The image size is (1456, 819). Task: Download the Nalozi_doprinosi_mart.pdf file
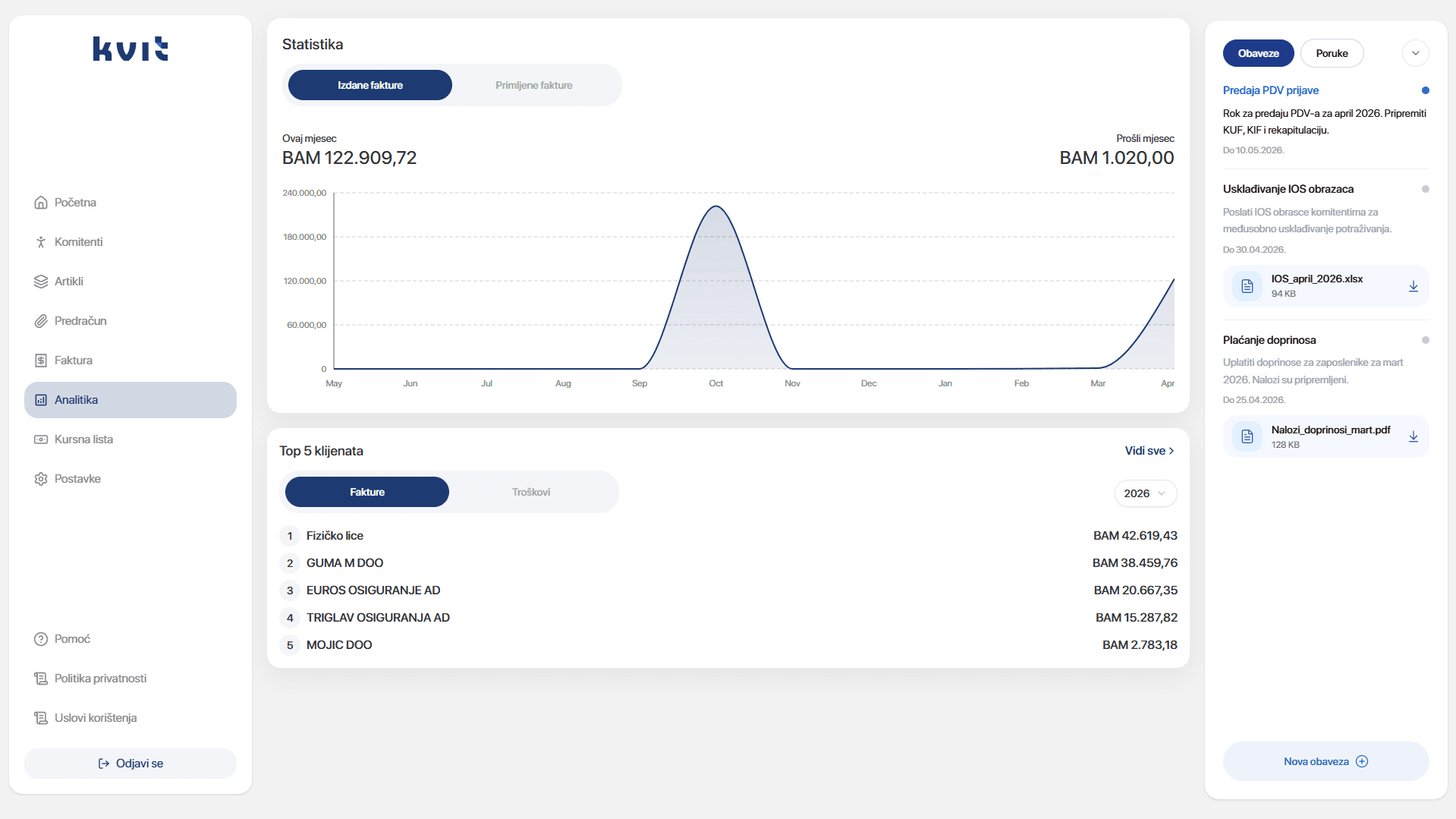[x=1414, y=436]
